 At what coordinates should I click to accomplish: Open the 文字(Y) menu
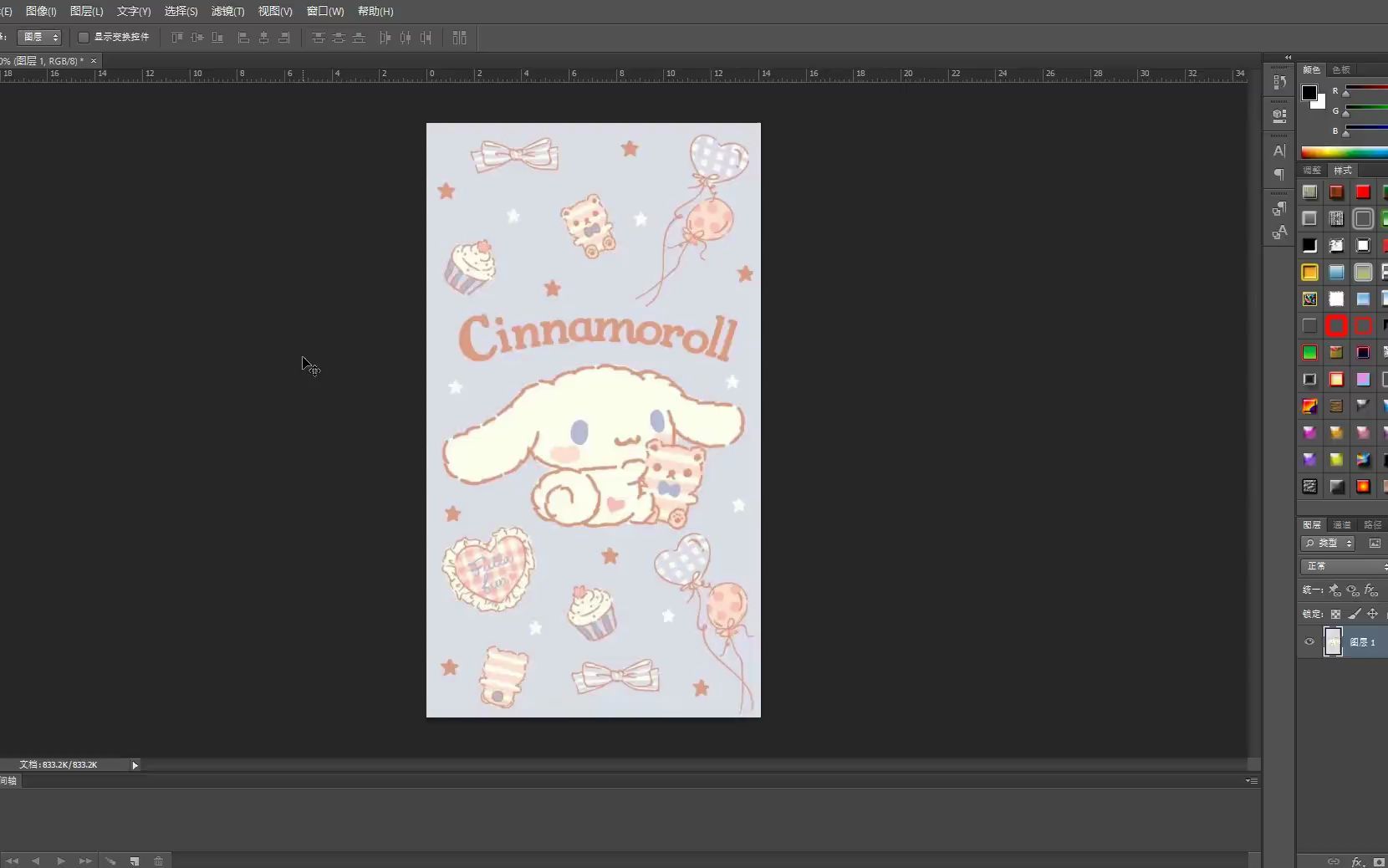[134, 11]
